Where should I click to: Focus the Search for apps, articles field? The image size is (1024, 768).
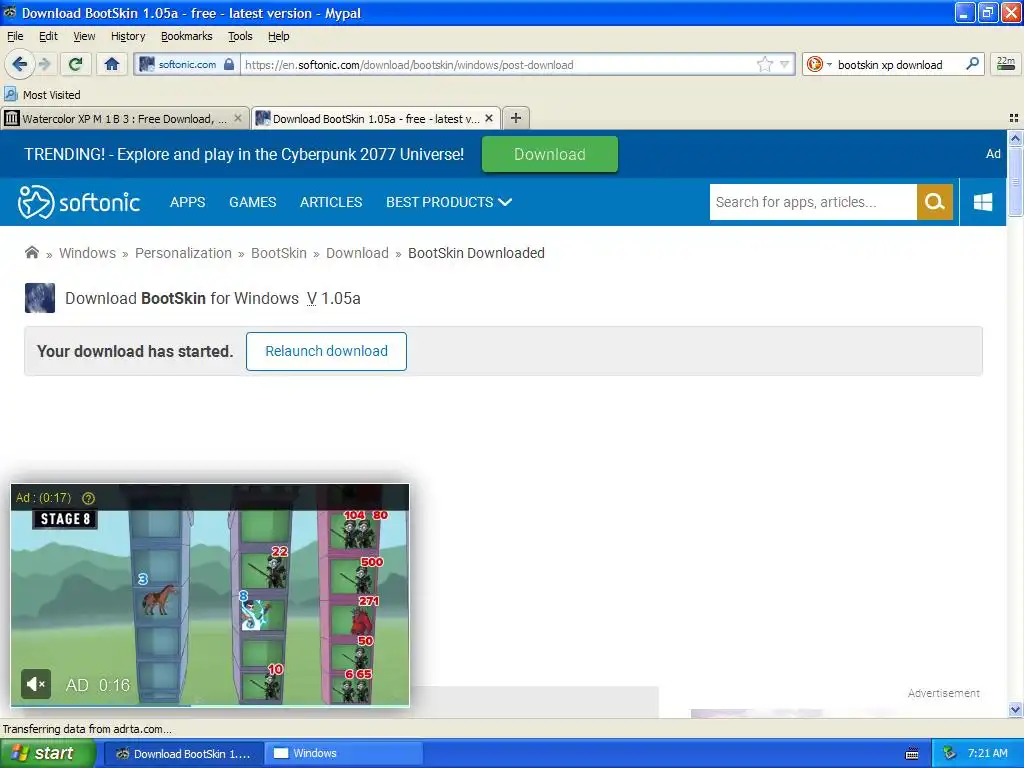[813, 202]
